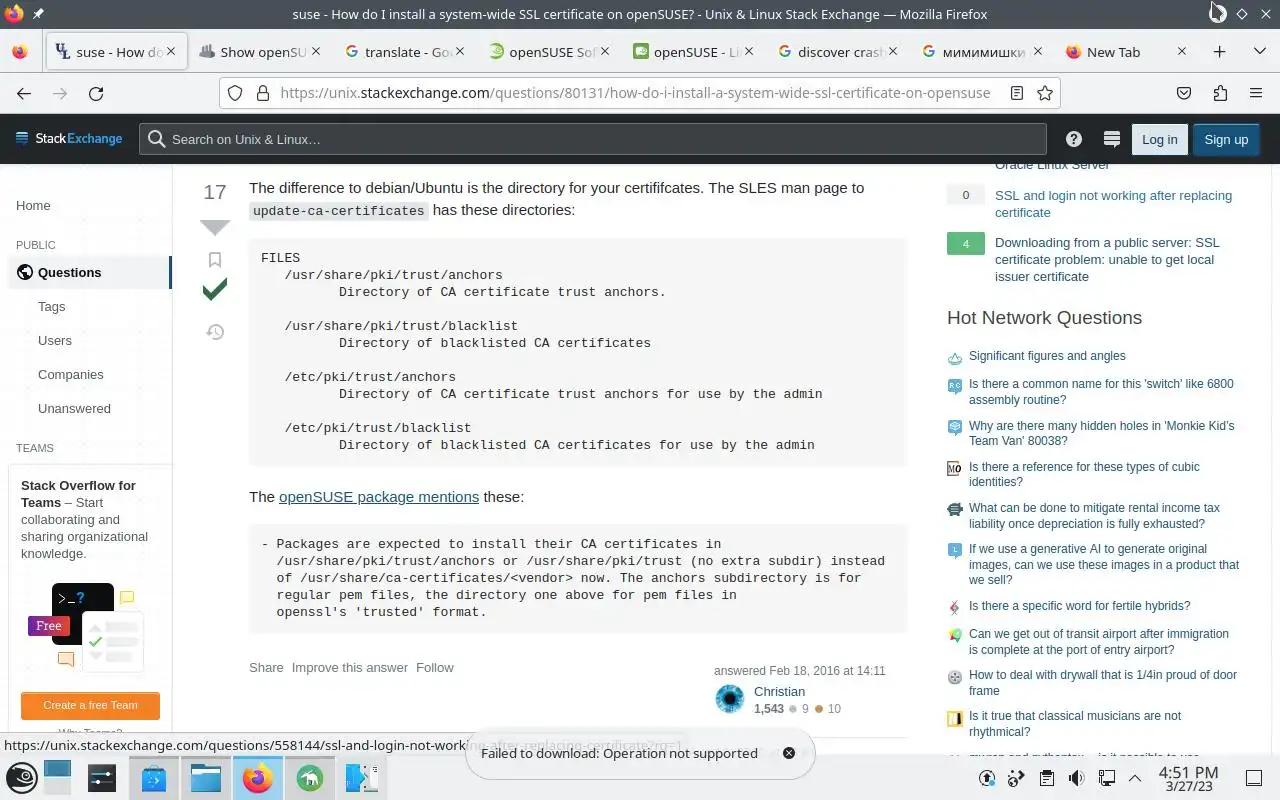The image size is (1280, 800).
Task: Close the New Tab tab
Action: pyautogui.click(x=1182, y=52)
